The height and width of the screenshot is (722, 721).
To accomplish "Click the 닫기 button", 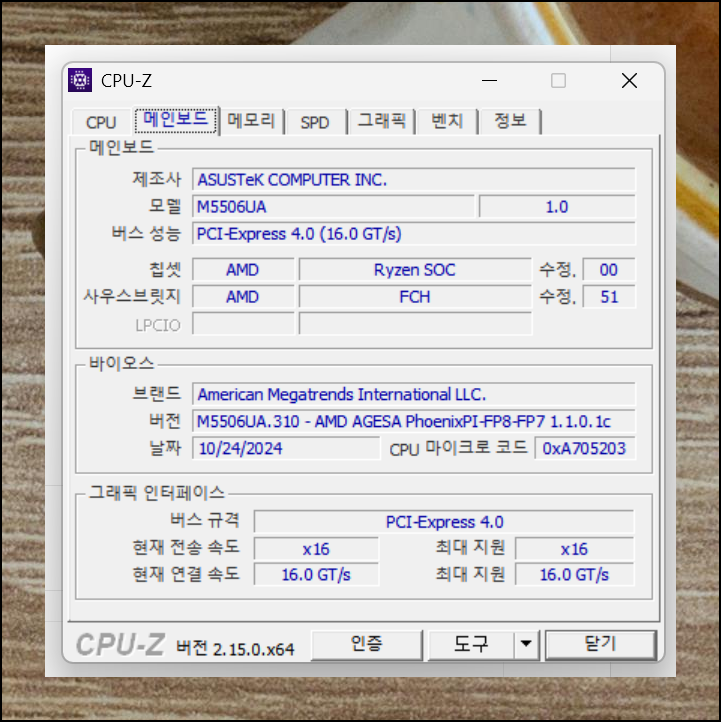I will [600, 644].
